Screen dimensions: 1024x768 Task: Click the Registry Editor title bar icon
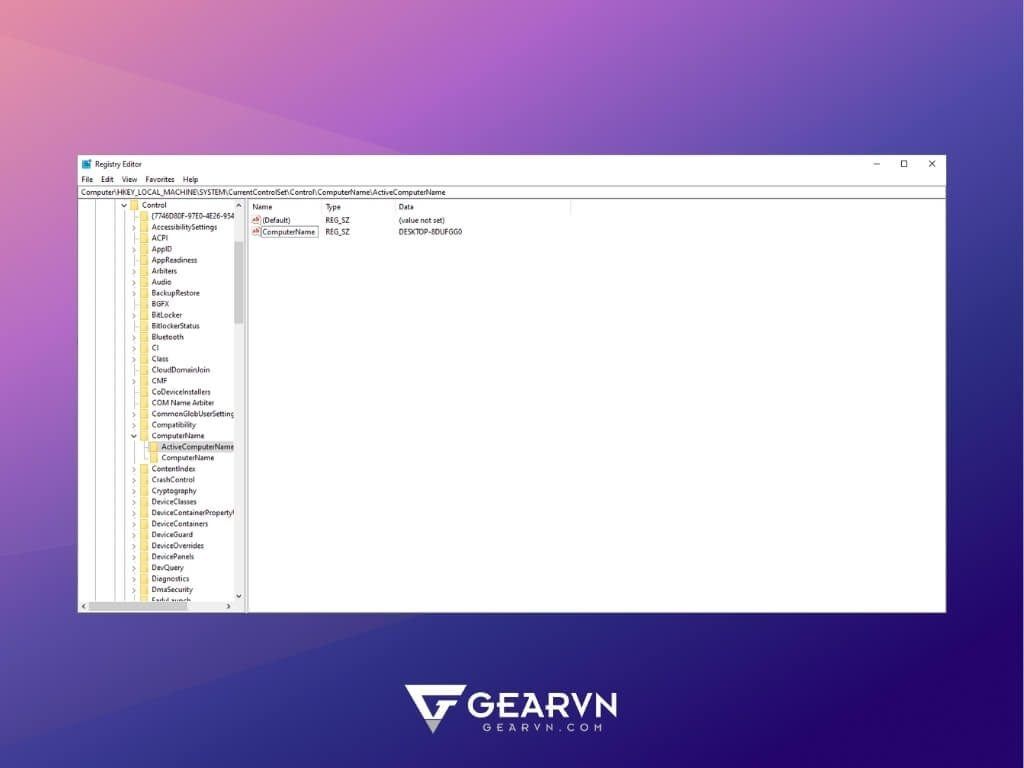click(x=86, y=164)
